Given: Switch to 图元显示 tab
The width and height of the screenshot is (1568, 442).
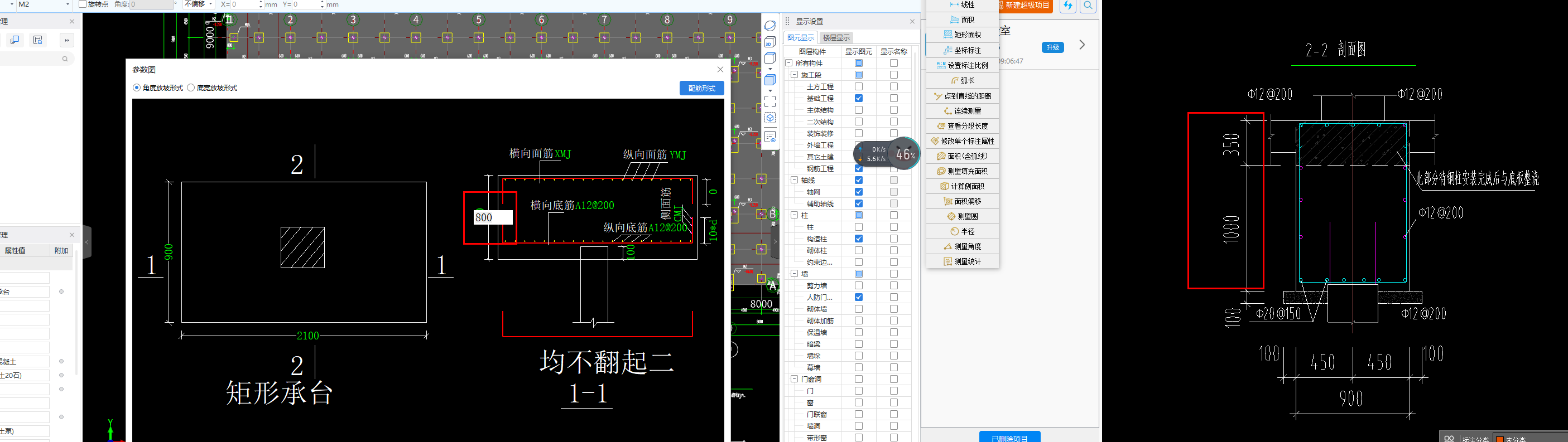Looking at the screenshot, I should [800, 38].
